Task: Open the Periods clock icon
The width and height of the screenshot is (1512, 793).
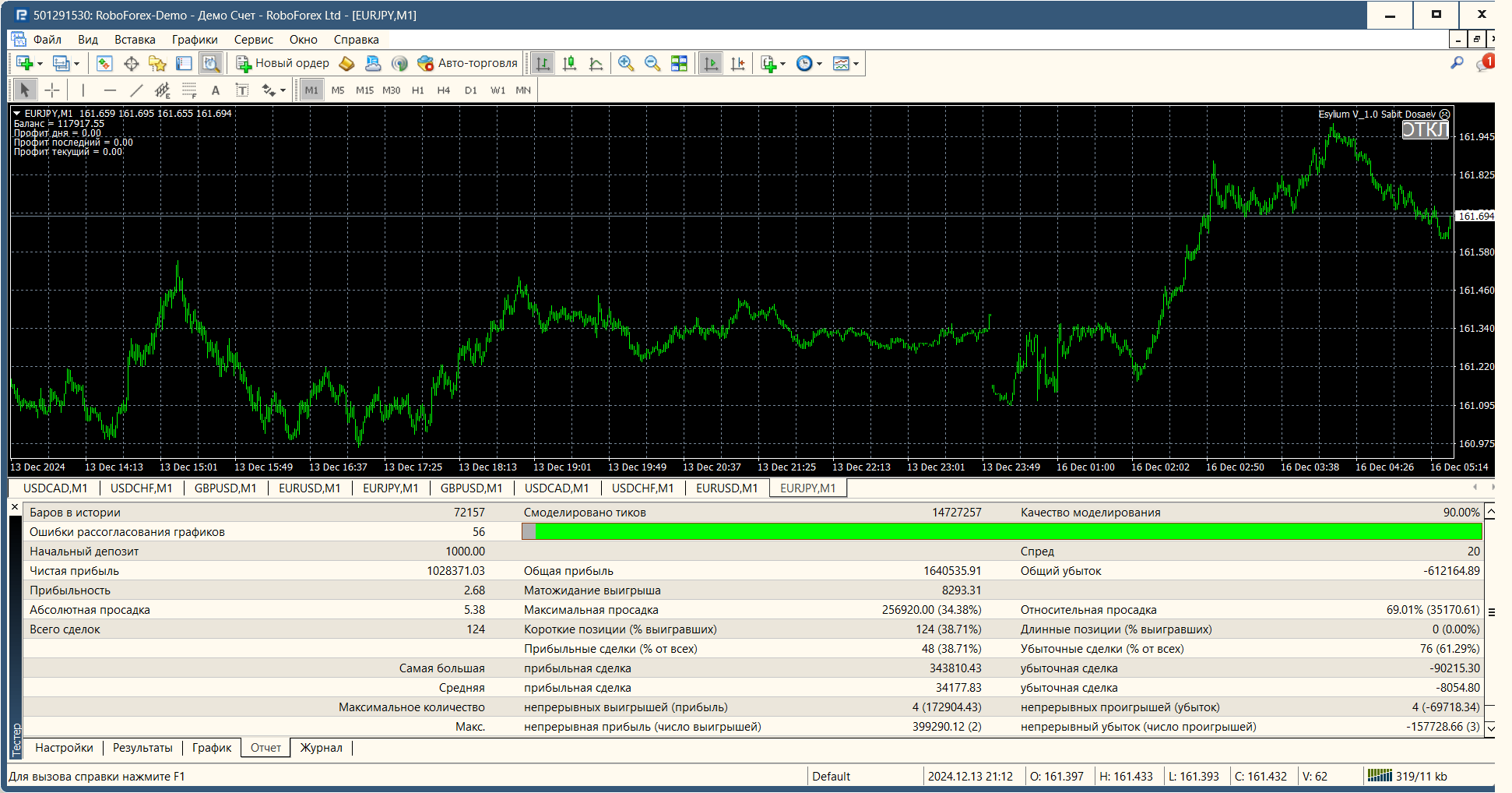Action: (x=805, y=64)
